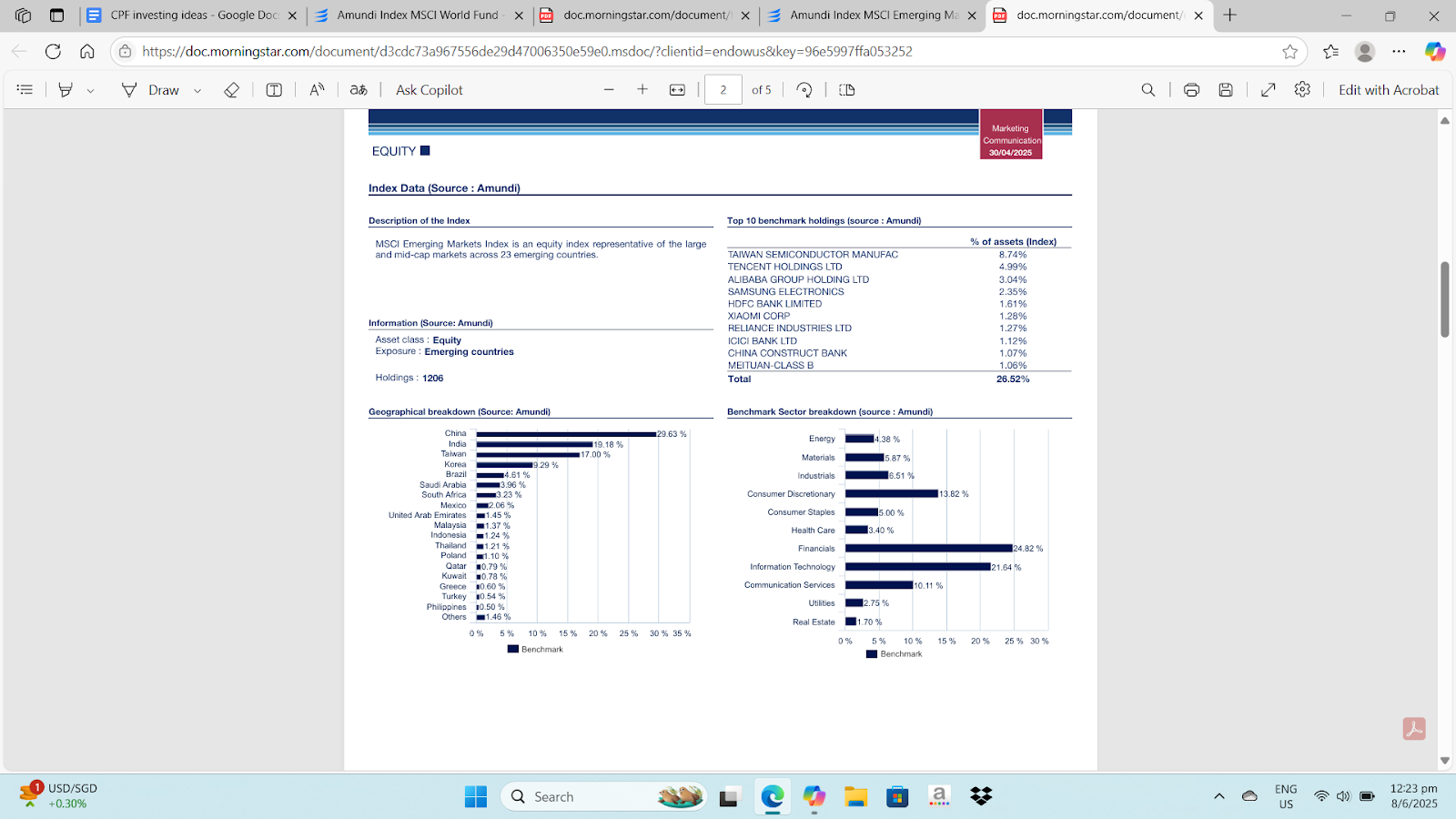Viewport: 1456px width, 819px height.
Task: Click the floating Acrobat icon on page
Action: pos(1414,729)
